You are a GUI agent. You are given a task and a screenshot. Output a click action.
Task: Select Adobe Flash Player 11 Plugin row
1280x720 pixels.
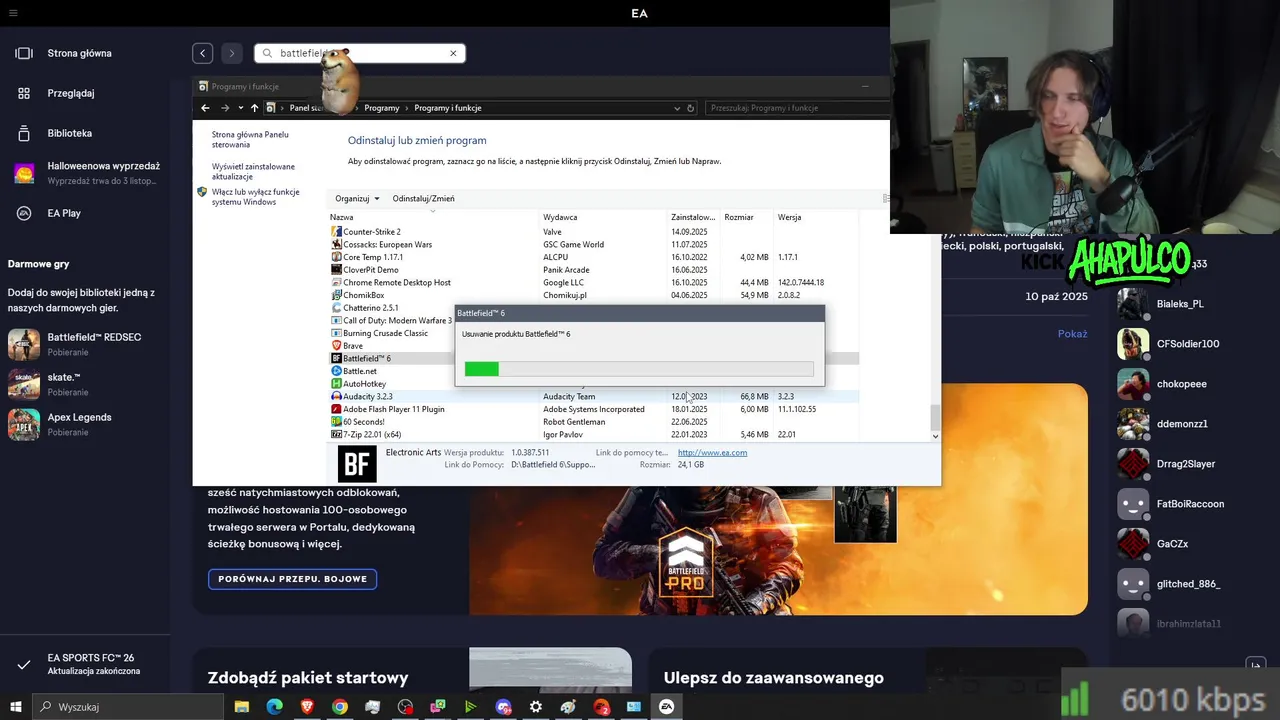point(593,409)
